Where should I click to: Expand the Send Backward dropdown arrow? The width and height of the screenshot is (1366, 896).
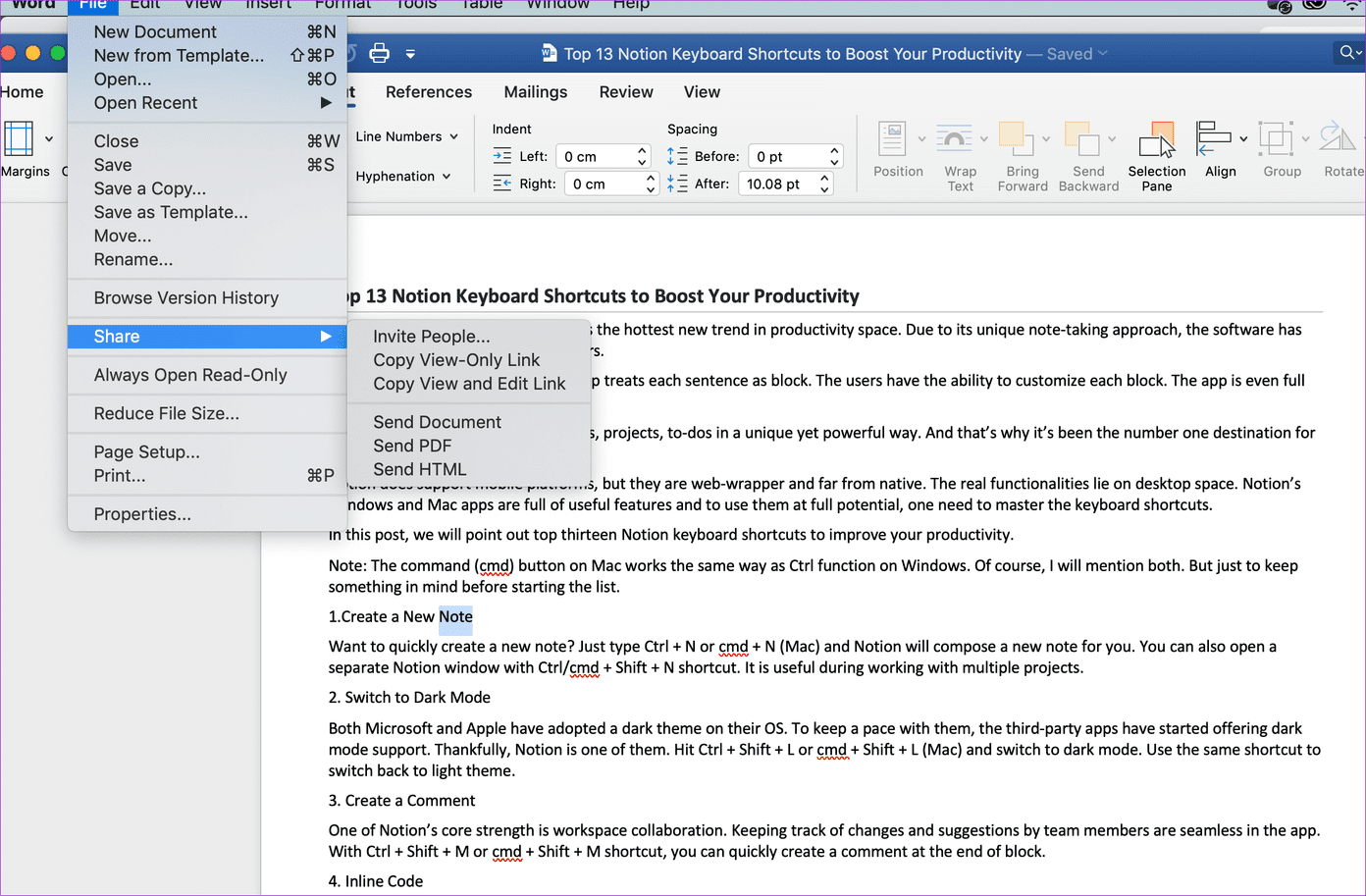(x=1112, y=139)
